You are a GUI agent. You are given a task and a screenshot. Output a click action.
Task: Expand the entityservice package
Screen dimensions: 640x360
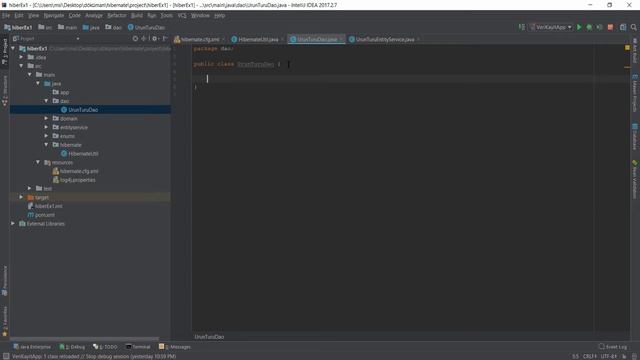46,127
